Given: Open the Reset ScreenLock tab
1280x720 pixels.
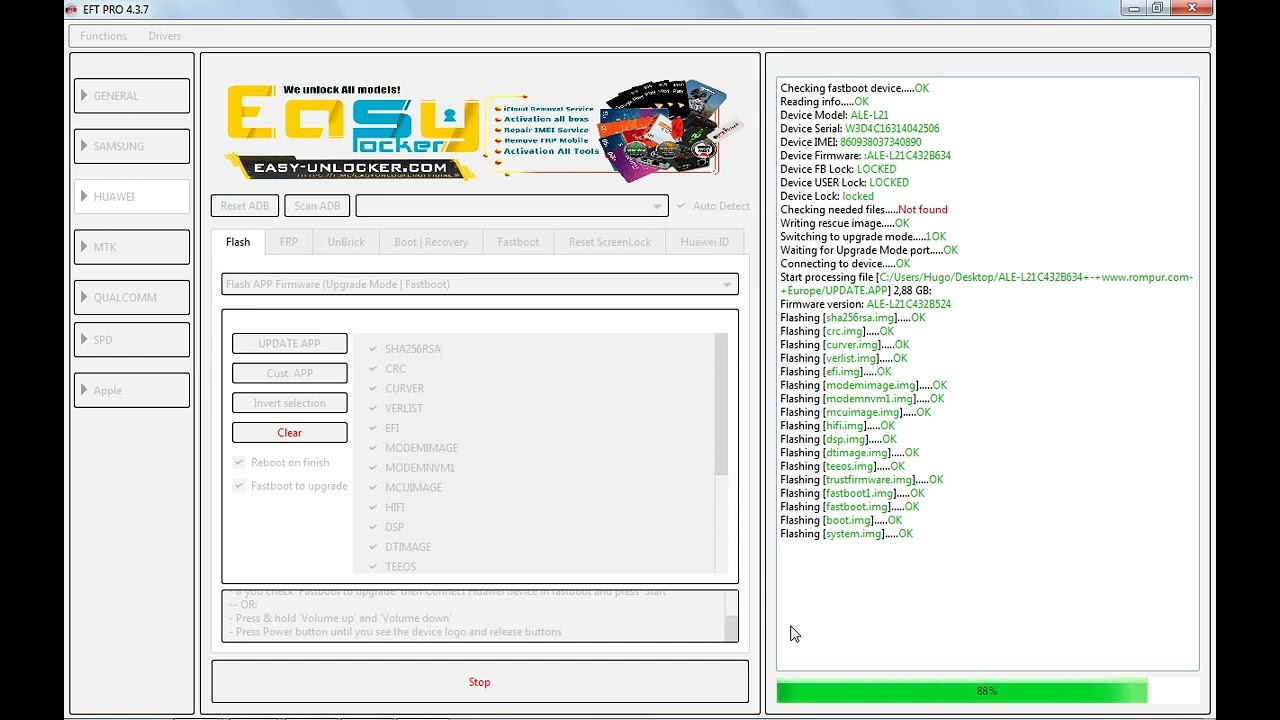Looking at the screenshot, I should 610,242.
